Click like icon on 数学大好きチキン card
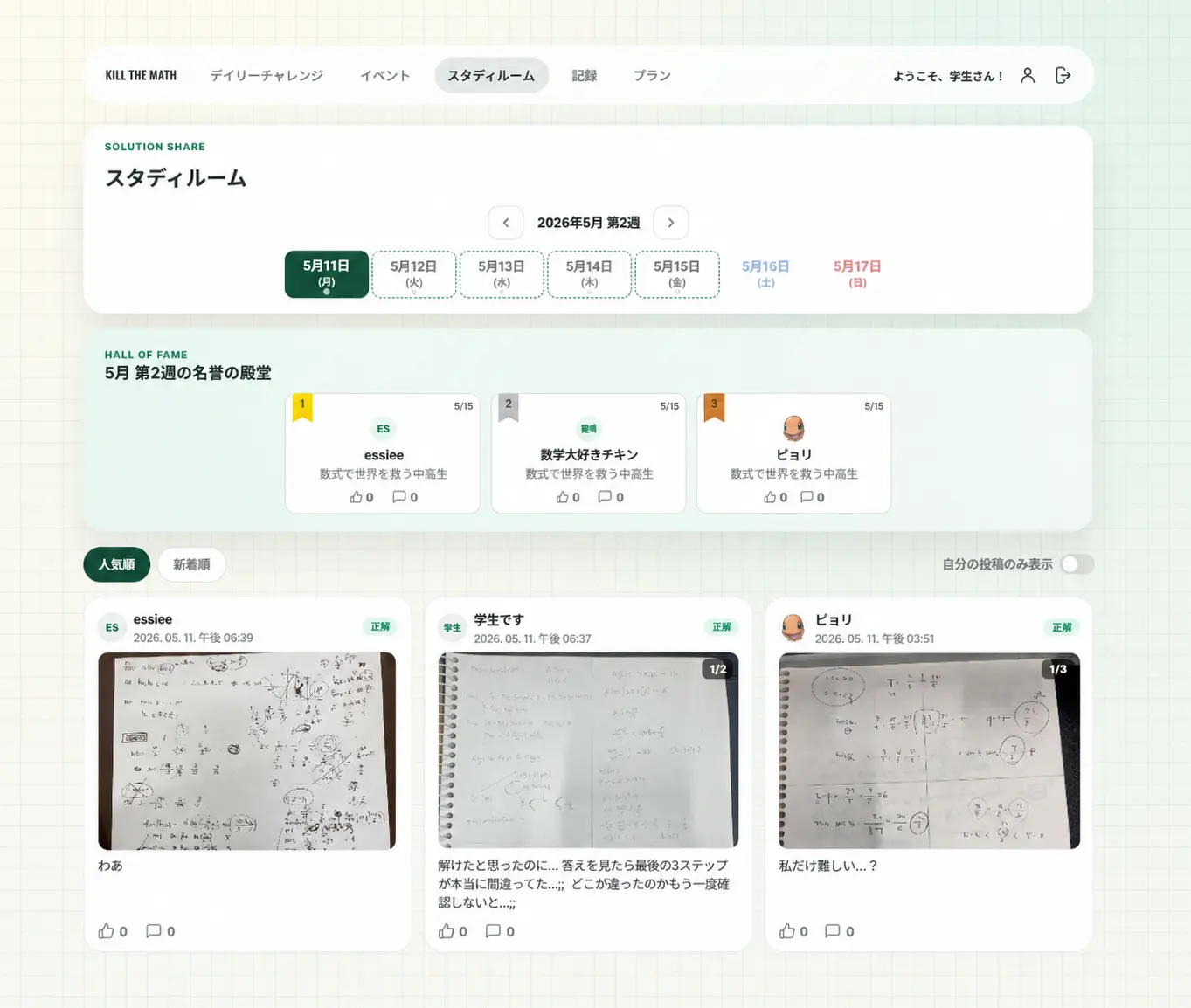Screen dimensions: 1191x1008 coord(562,497)
